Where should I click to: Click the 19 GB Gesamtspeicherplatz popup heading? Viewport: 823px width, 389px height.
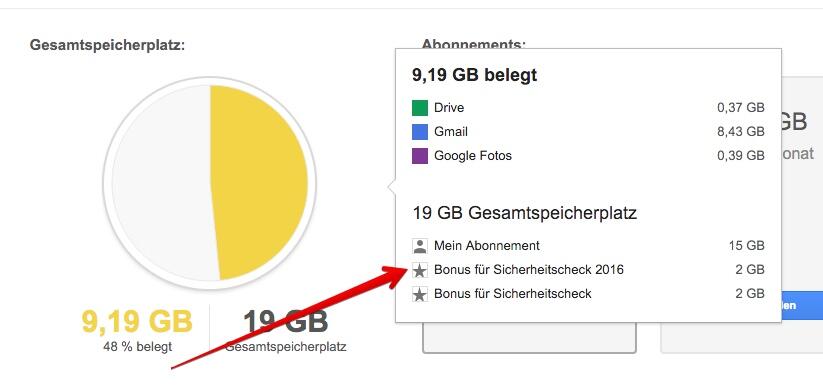click(524, 213)
